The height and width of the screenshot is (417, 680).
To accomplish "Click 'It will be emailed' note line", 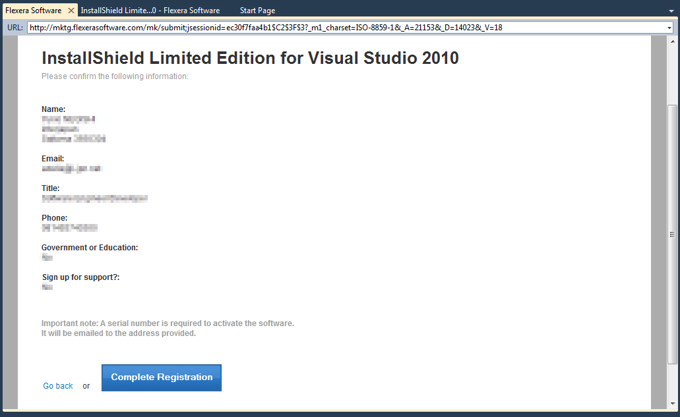I will pyautogui.click(x=118, y=333).
